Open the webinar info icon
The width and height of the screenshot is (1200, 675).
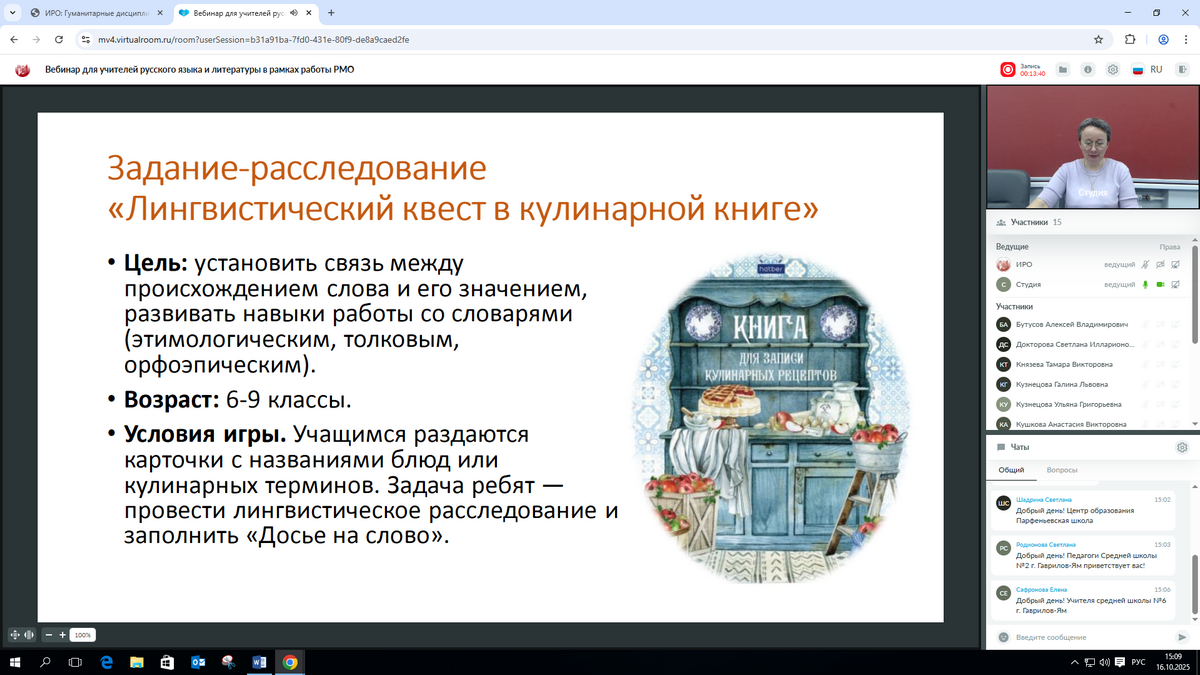1087,69
